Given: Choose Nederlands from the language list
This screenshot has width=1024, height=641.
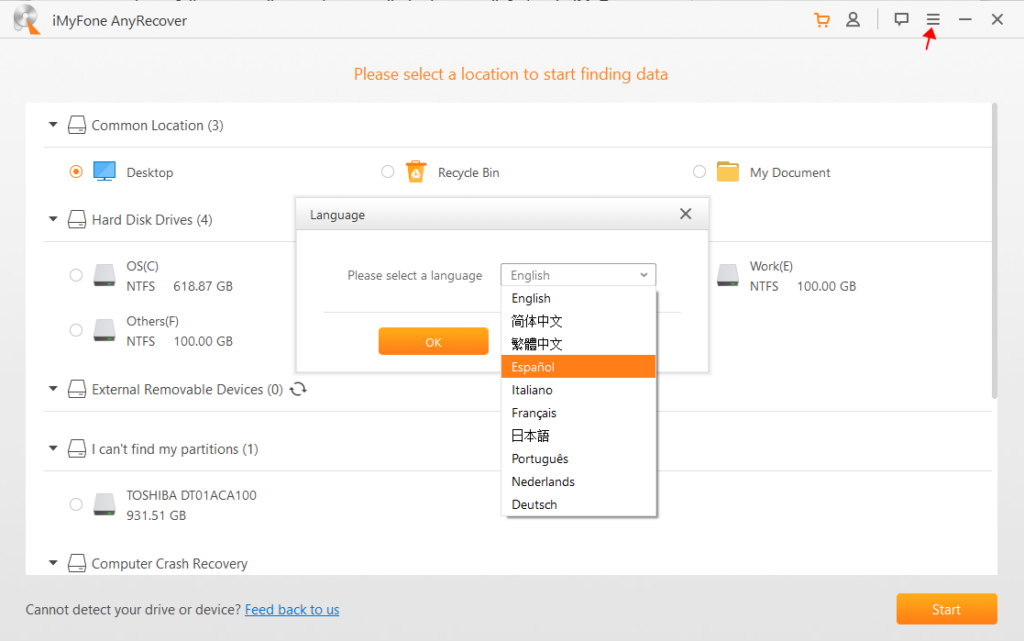Looking at the screenshot, I should click(x=578, y=482).
